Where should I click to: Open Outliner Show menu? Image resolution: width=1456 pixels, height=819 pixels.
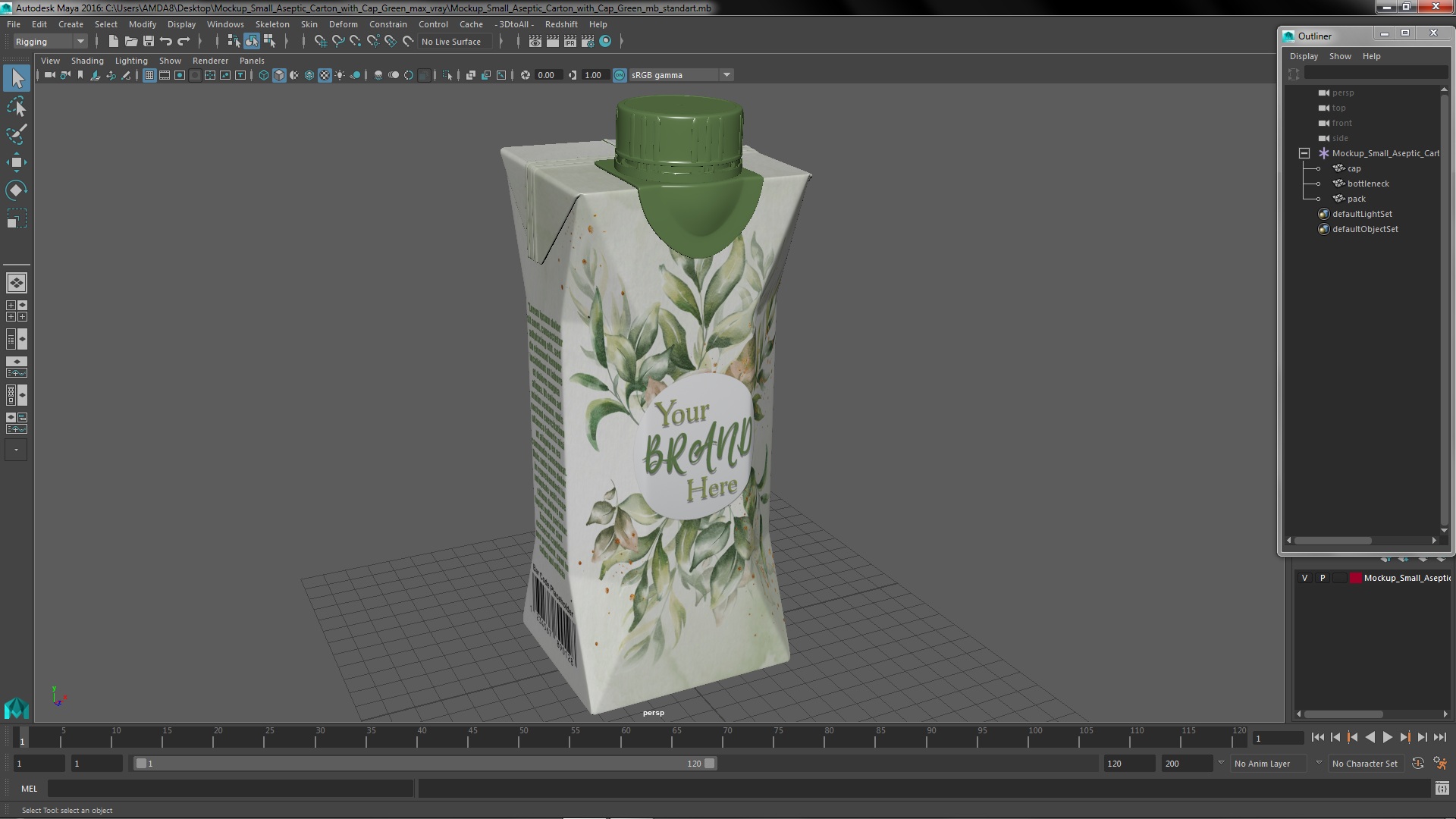point(1340,56)
